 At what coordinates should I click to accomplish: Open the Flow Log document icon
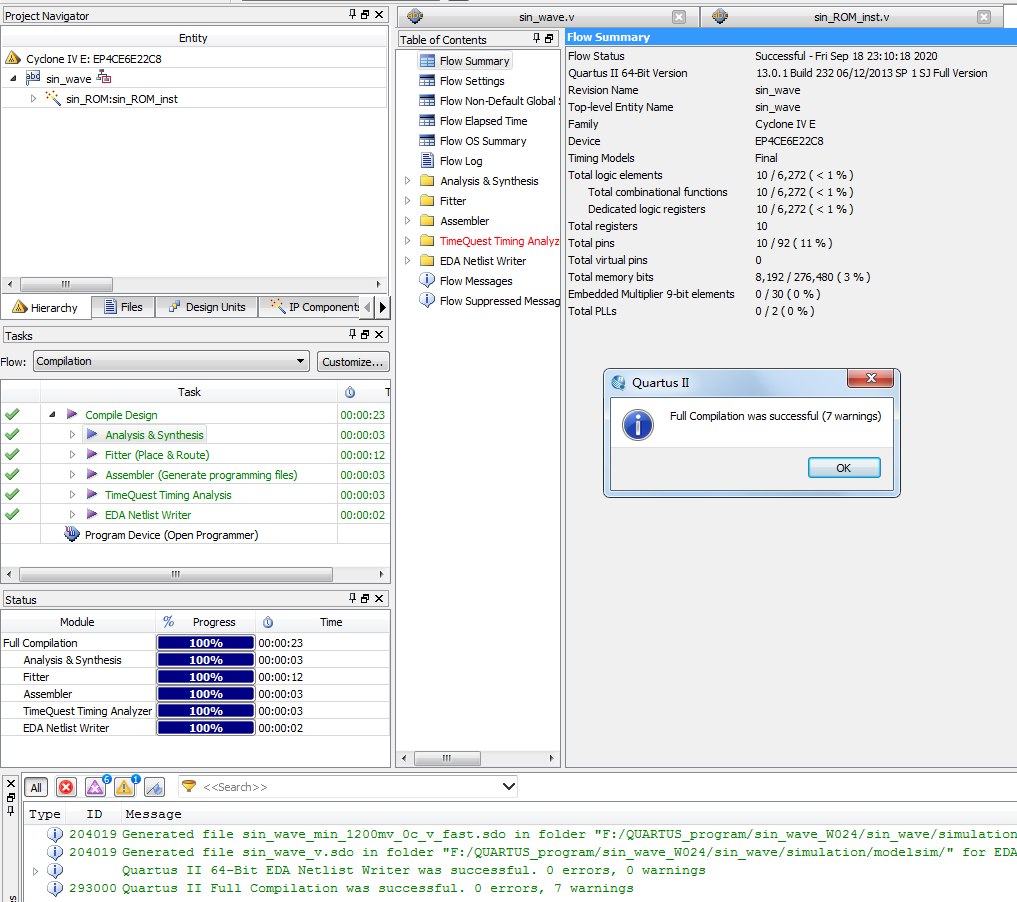click(427, 160)
